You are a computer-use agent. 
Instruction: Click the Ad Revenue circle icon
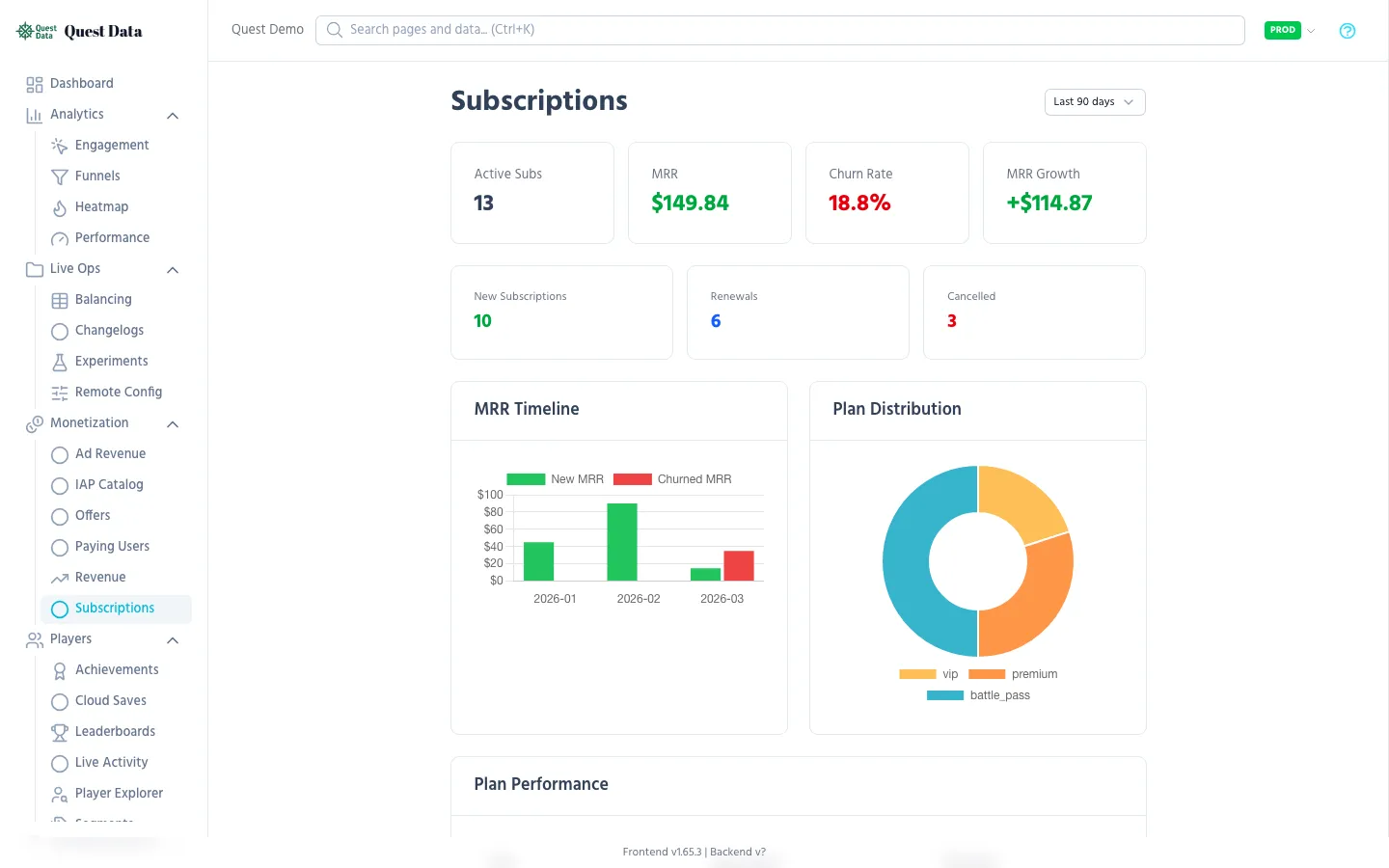point(60,454)
